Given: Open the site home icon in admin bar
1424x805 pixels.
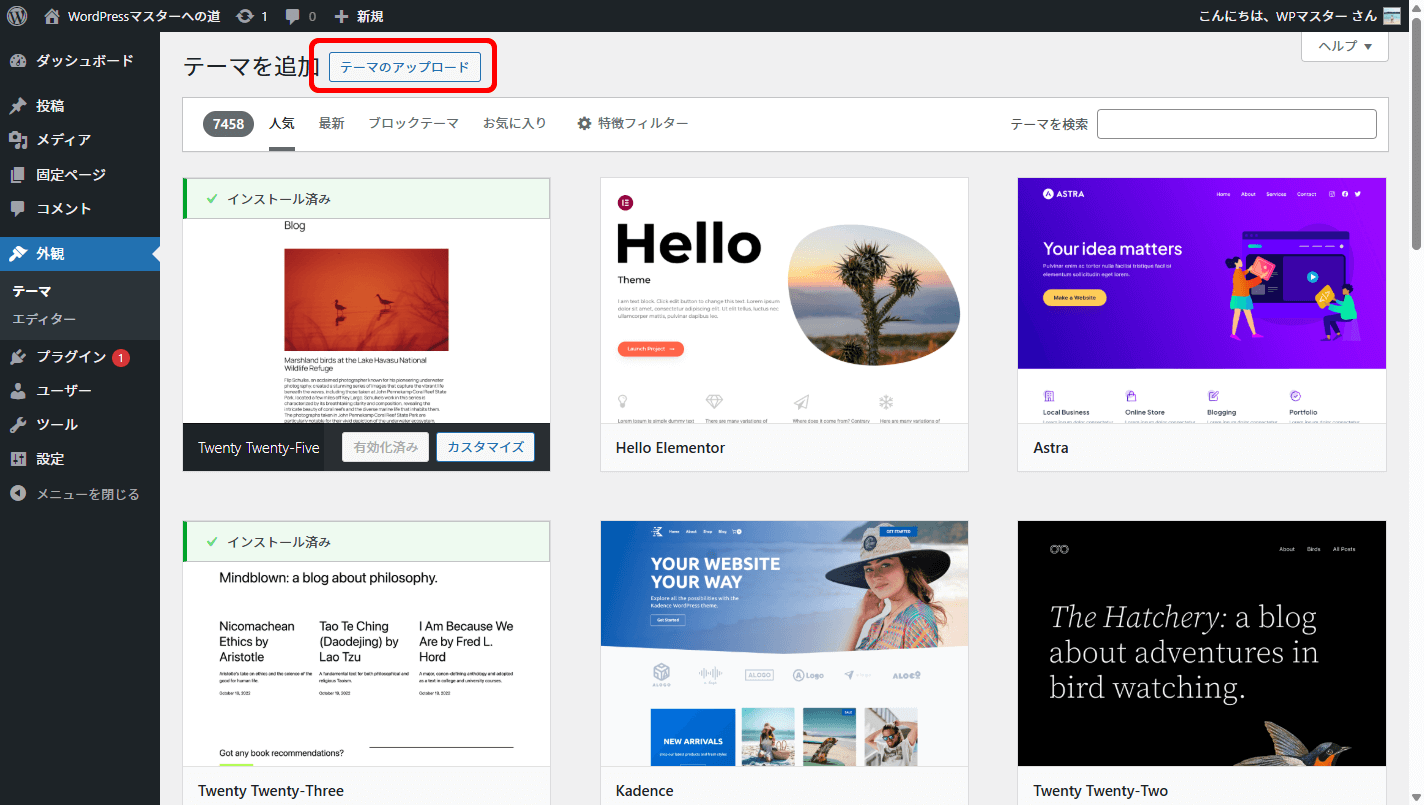Looking at the screenshot, I should (x=52, y=16).
